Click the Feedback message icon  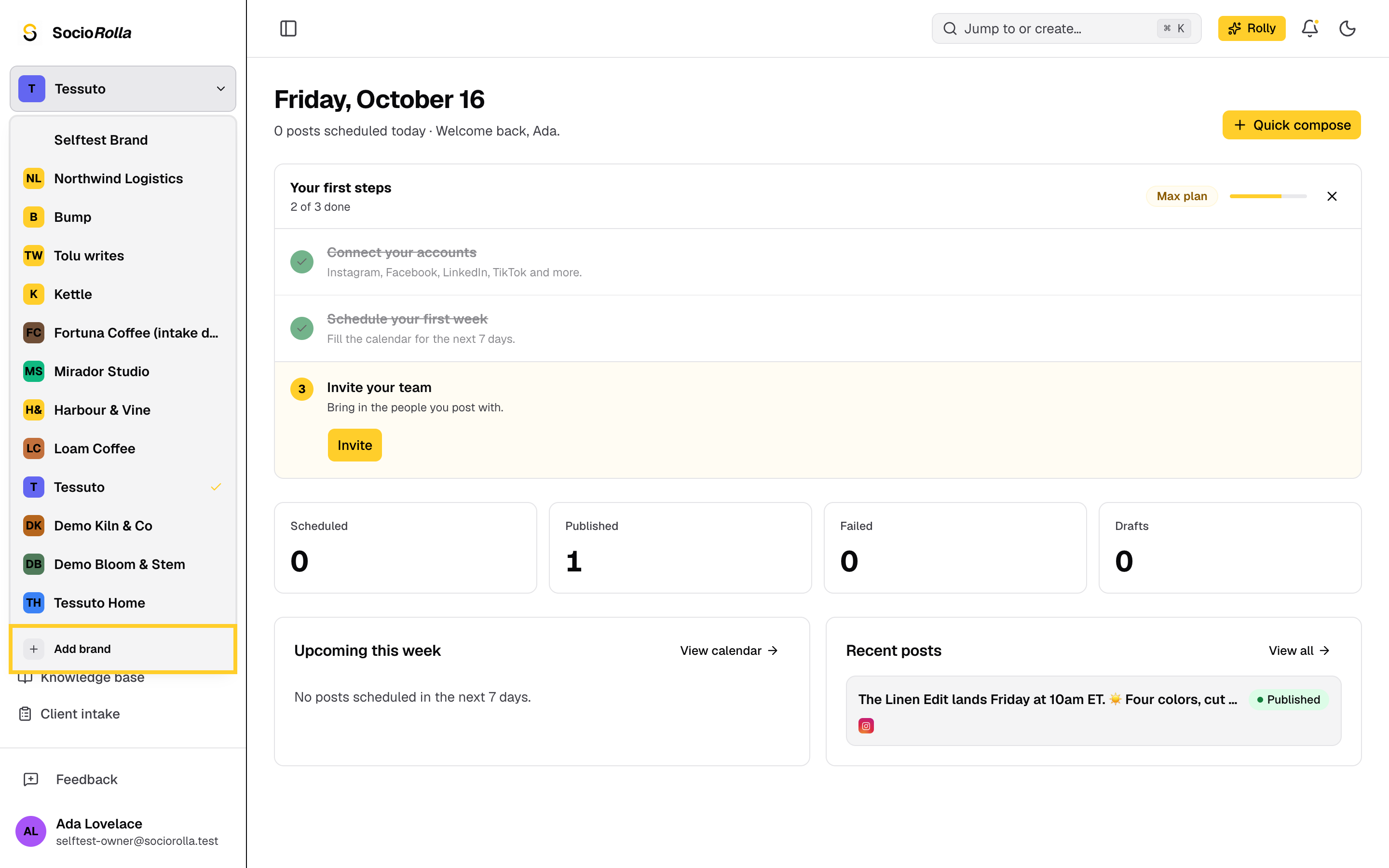point(30,779)
